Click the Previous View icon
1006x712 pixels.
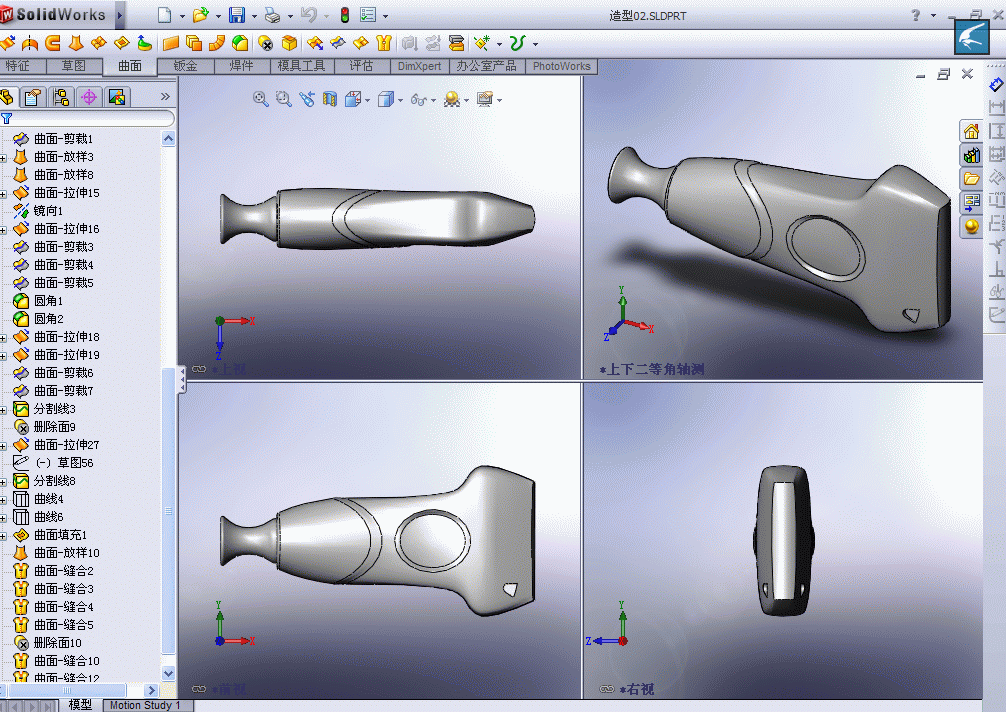coord(307,99)
